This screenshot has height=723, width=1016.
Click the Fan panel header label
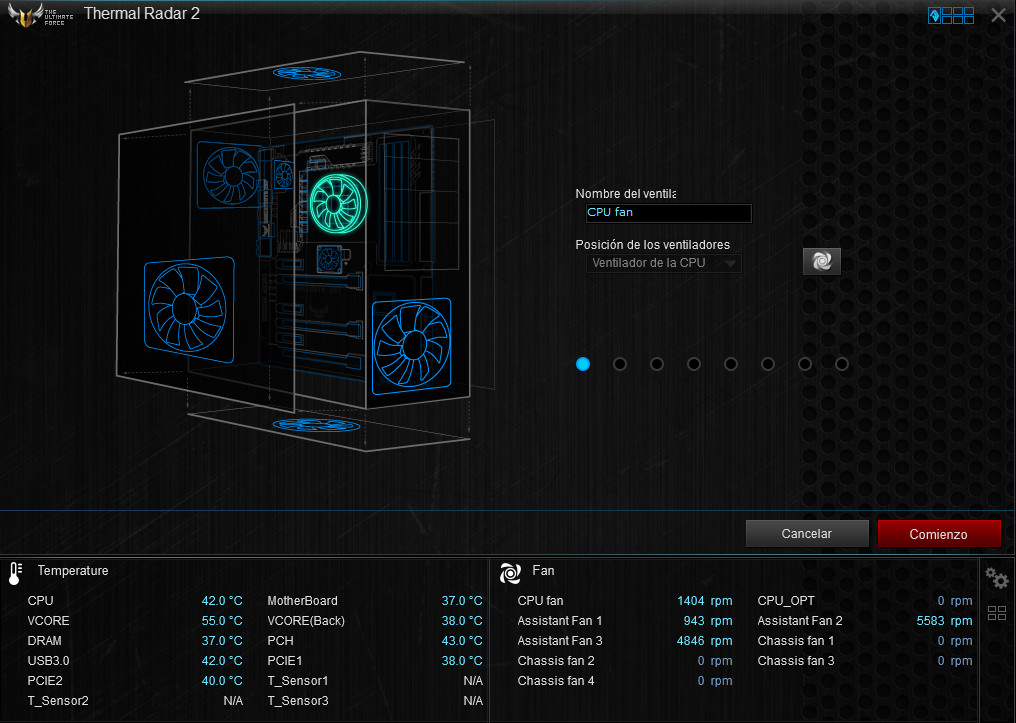tap(543, 571)
